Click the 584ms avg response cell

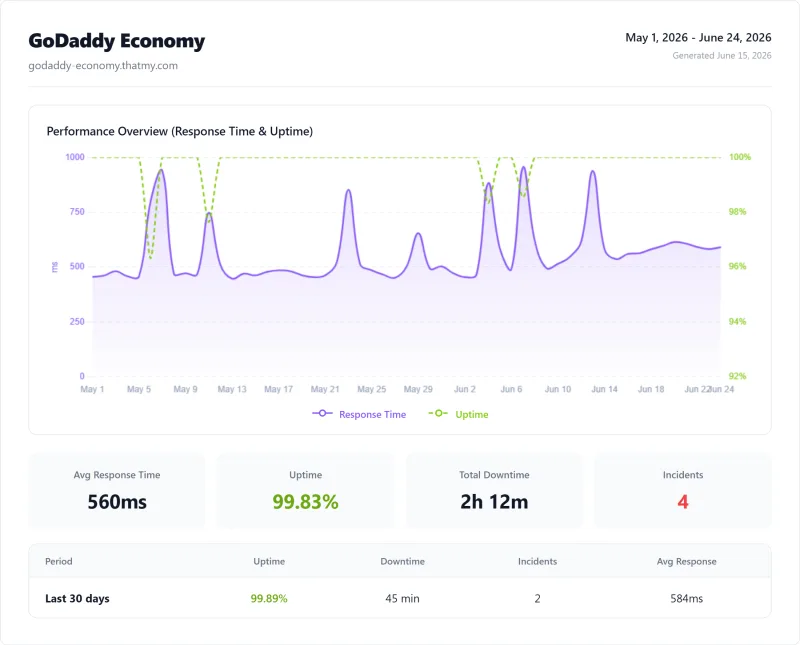point(686,598)
